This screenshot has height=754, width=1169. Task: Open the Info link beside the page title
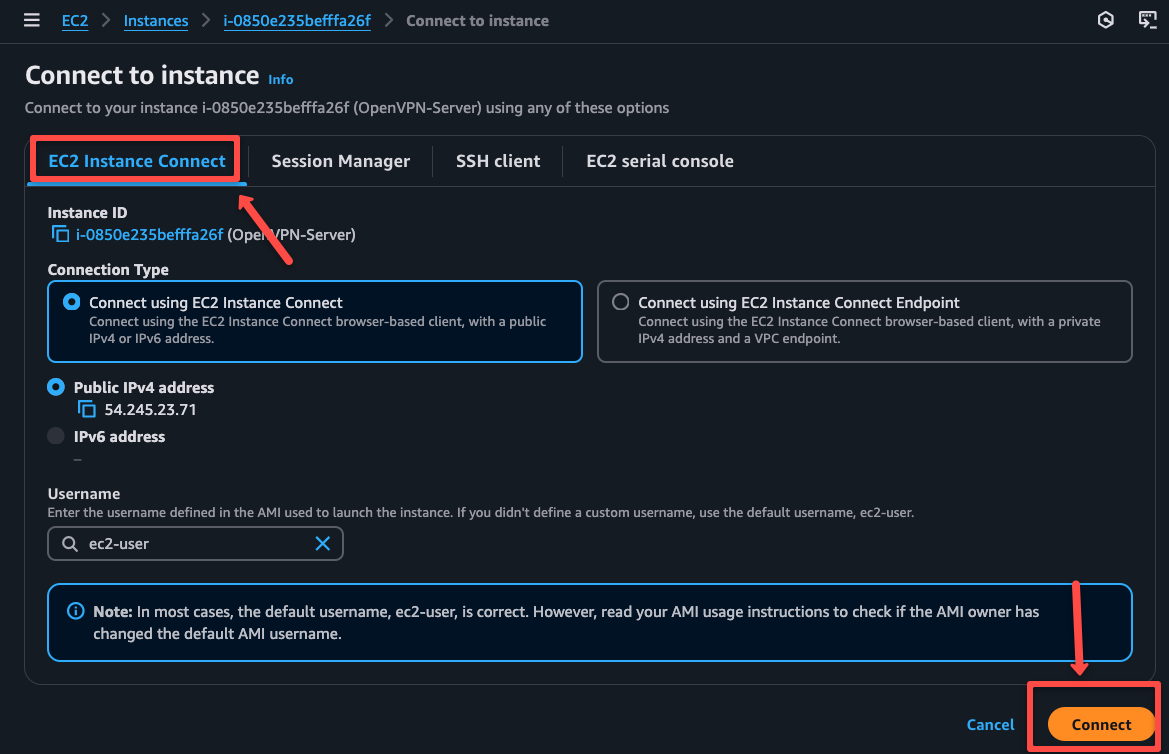[280, 79]
